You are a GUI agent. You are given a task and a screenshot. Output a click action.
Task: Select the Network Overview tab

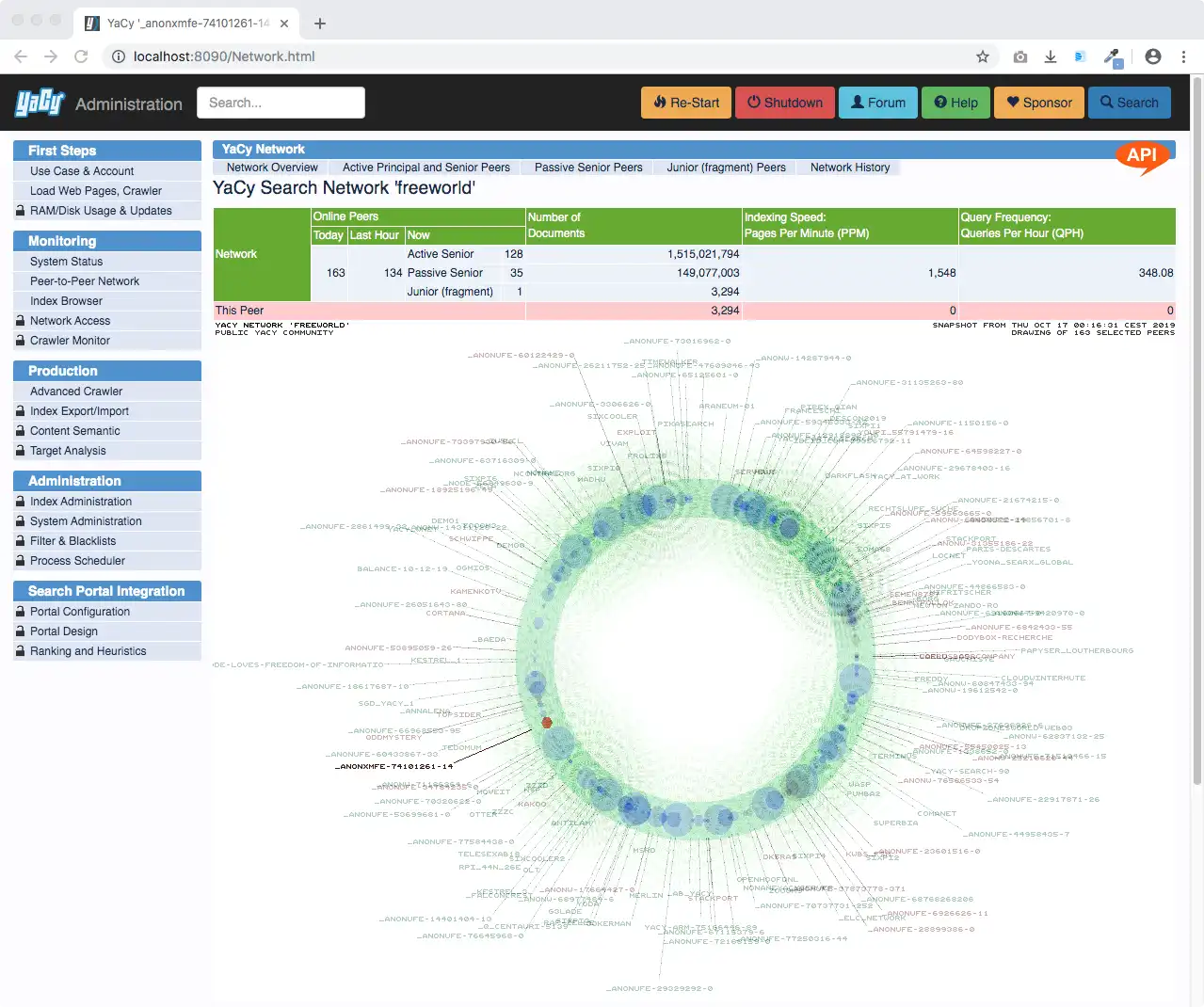pos(272,168)
